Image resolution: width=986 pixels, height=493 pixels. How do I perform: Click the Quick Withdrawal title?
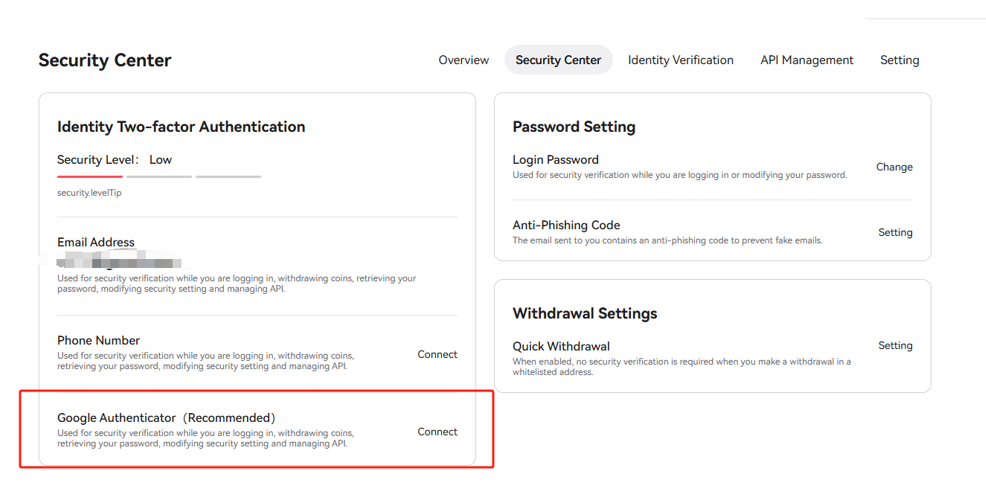pyautogui.click(x=561, y=346)
